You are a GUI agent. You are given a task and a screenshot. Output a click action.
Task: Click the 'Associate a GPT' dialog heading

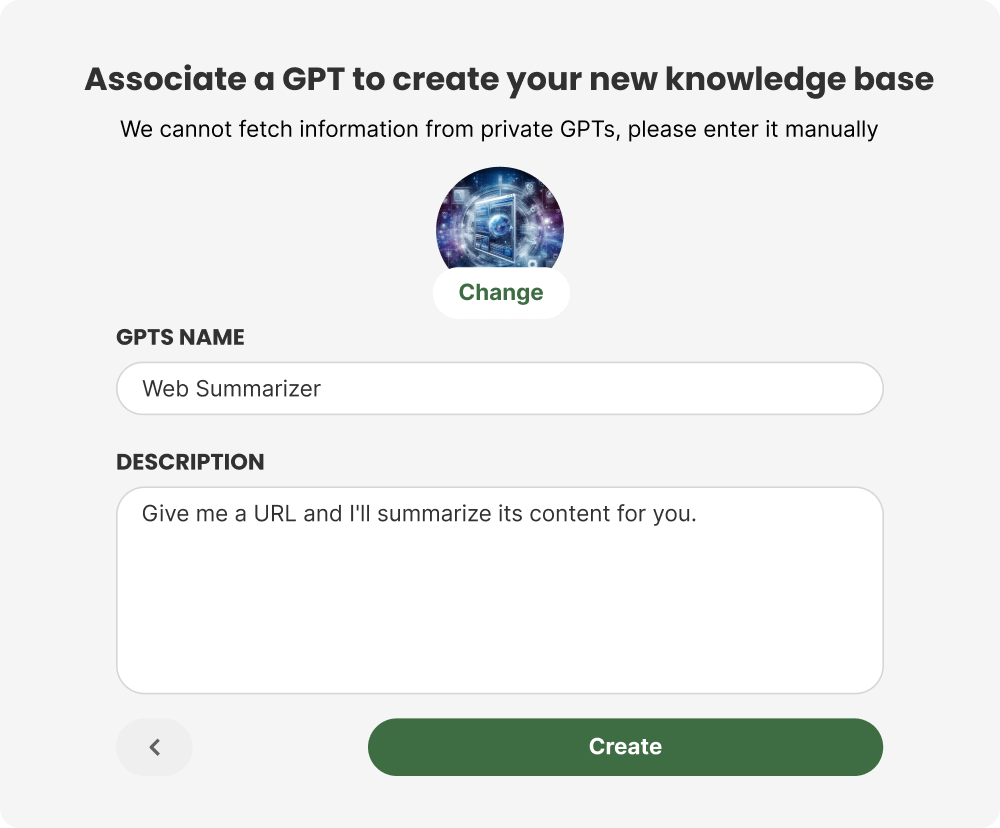pyautogui.click(x=509, y=79)
